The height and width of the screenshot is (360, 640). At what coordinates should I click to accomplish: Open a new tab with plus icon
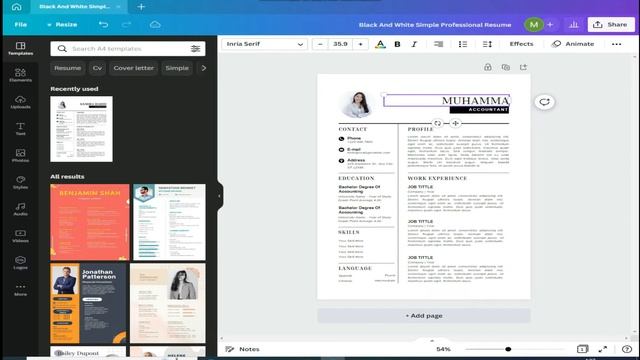141,7
